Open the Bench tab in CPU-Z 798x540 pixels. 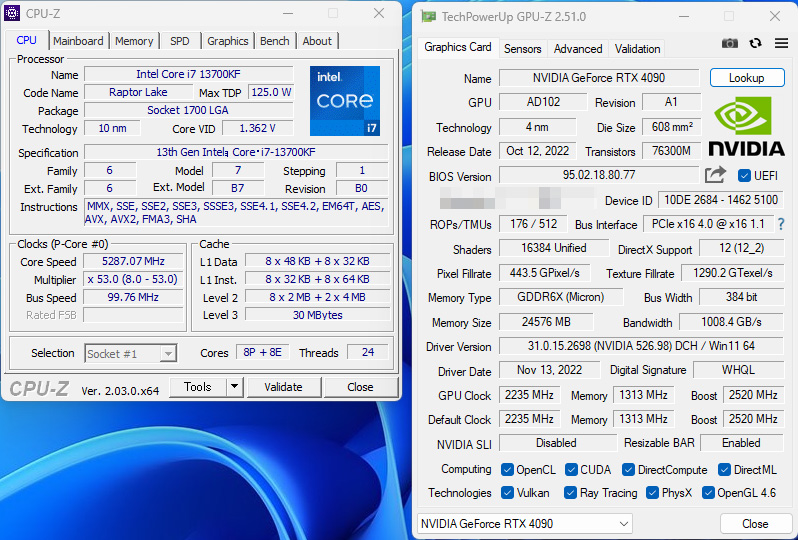tap(274, 41)
